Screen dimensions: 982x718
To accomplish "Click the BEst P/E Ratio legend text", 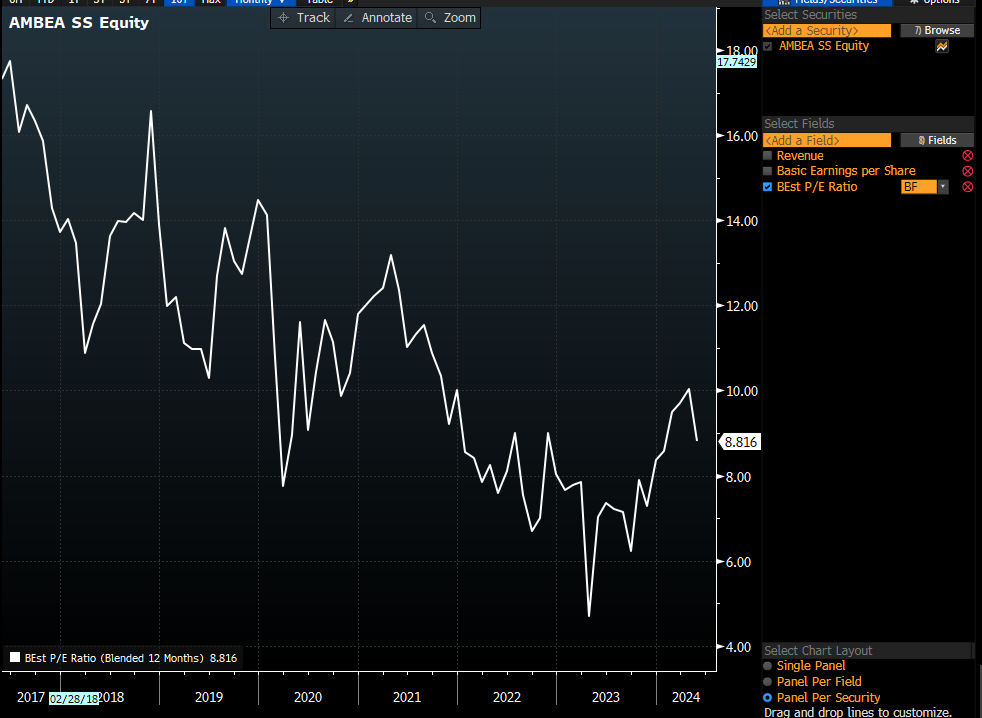I will point(115,658).
